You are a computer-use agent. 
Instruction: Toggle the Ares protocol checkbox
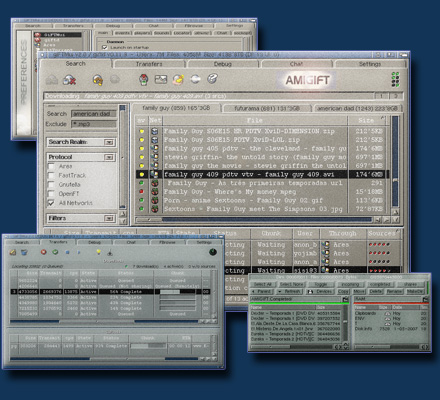51,166
